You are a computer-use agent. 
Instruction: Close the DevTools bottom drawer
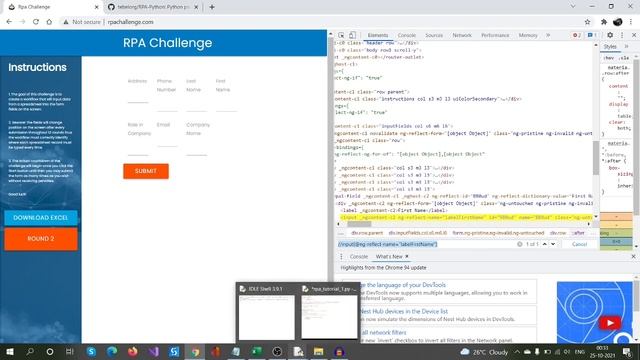coord(633,256)
